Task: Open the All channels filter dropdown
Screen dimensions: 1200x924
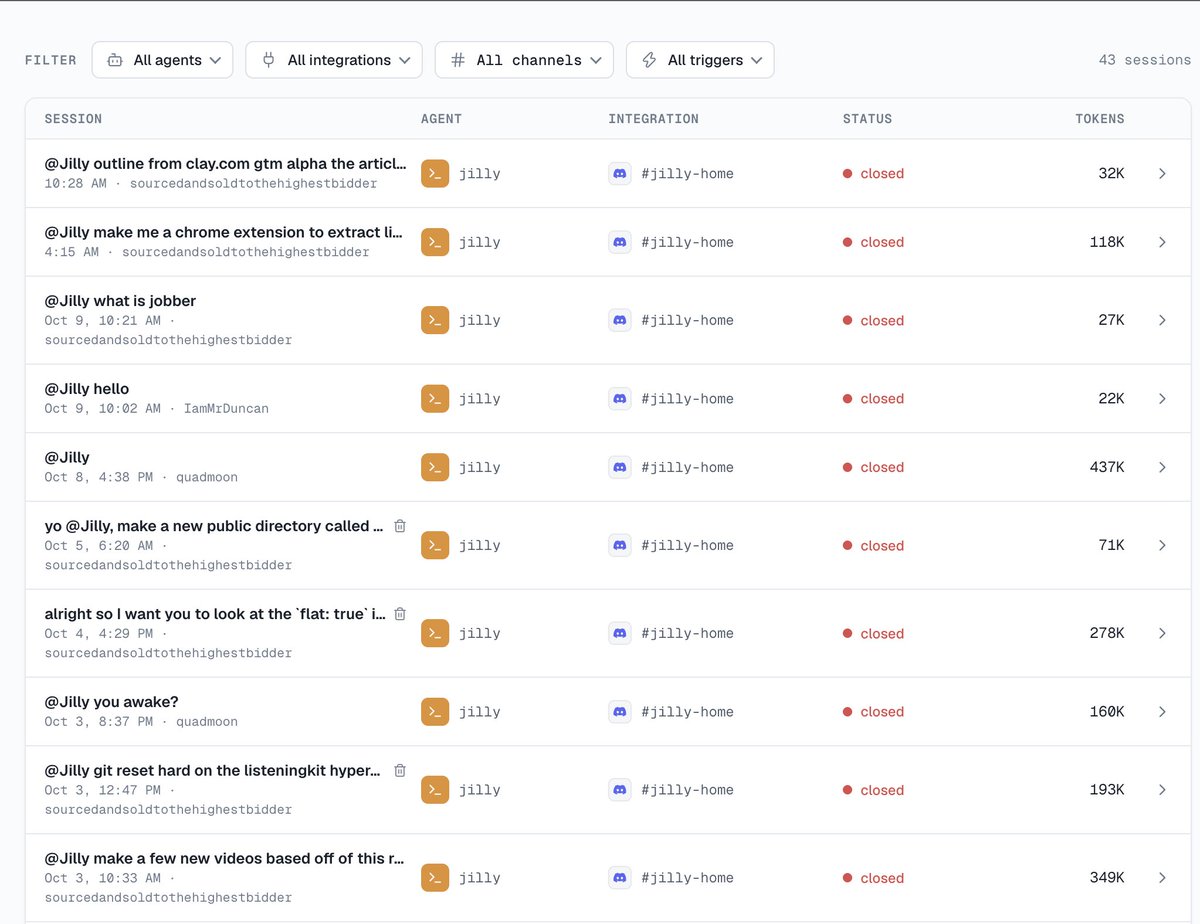Action: click(x=524, y=60)
